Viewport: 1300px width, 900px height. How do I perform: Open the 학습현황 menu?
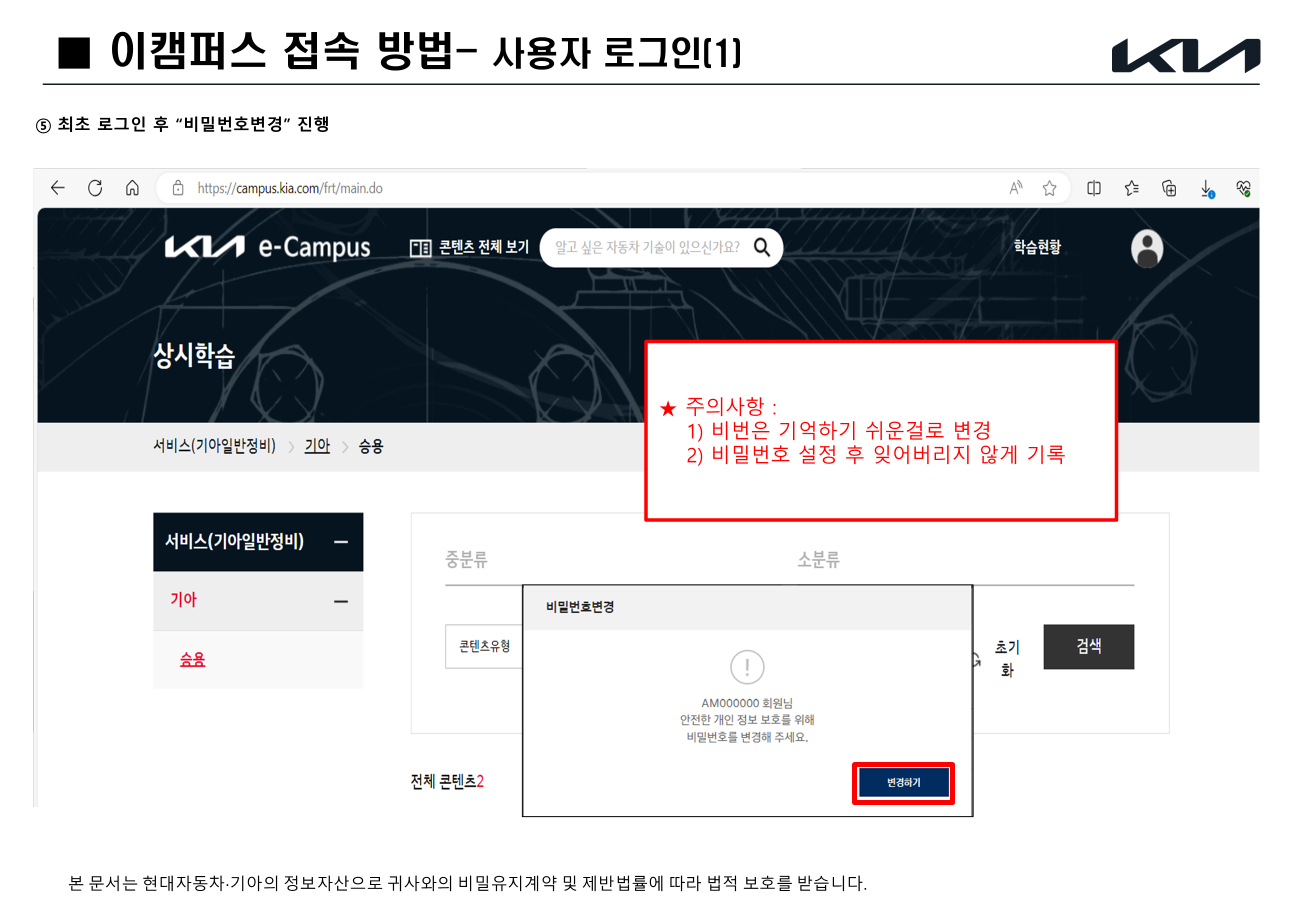[1037, 247]
